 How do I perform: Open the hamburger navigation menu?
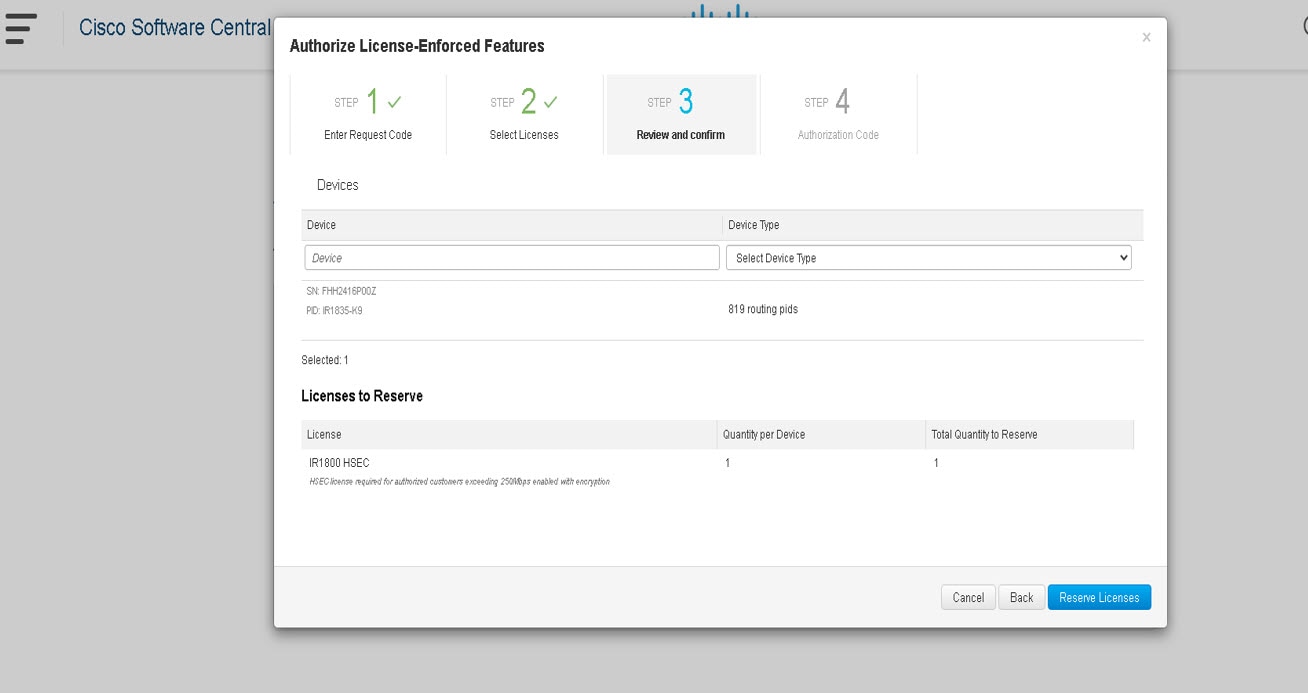(x=20, y=28)
